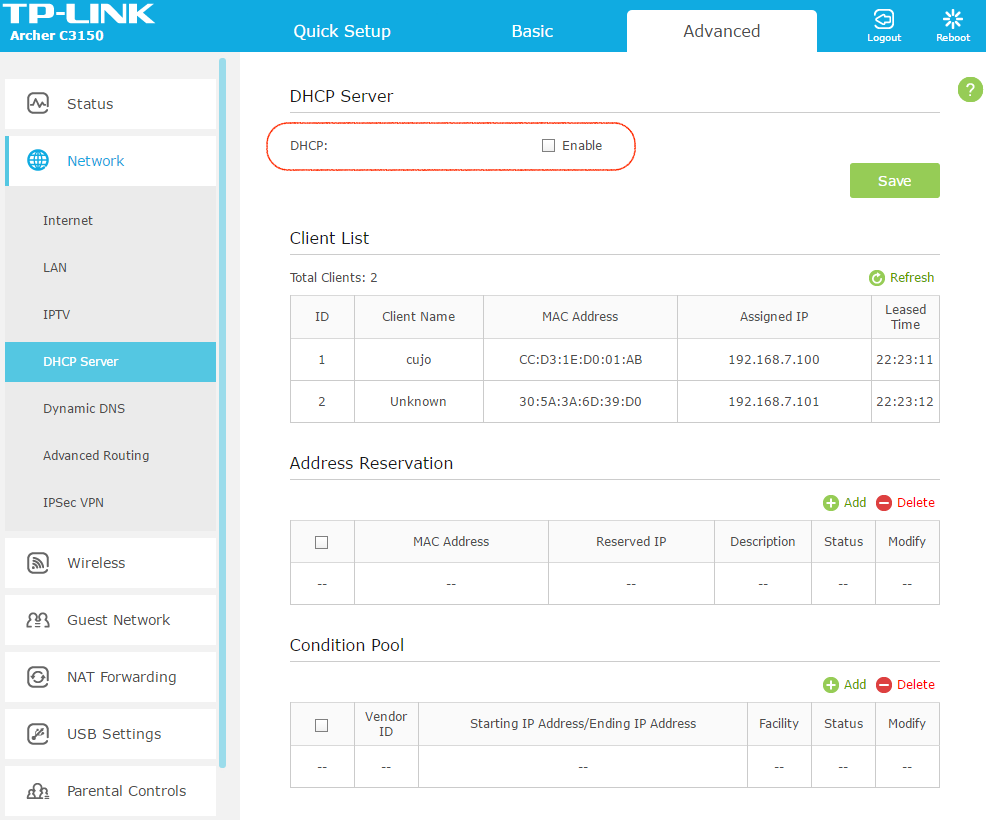Click Starting IP Address/Ending IP Address header
The image size is (986, 820).
583,724
